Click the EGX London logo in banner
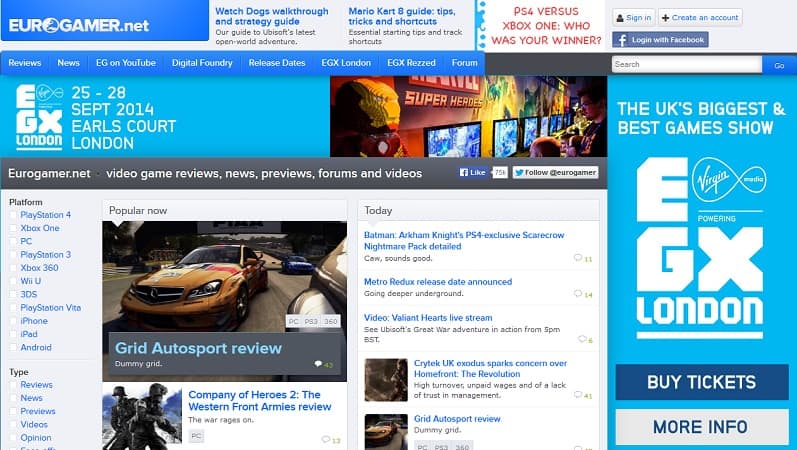This screenshot has width=797, height=450. [38, 117]
